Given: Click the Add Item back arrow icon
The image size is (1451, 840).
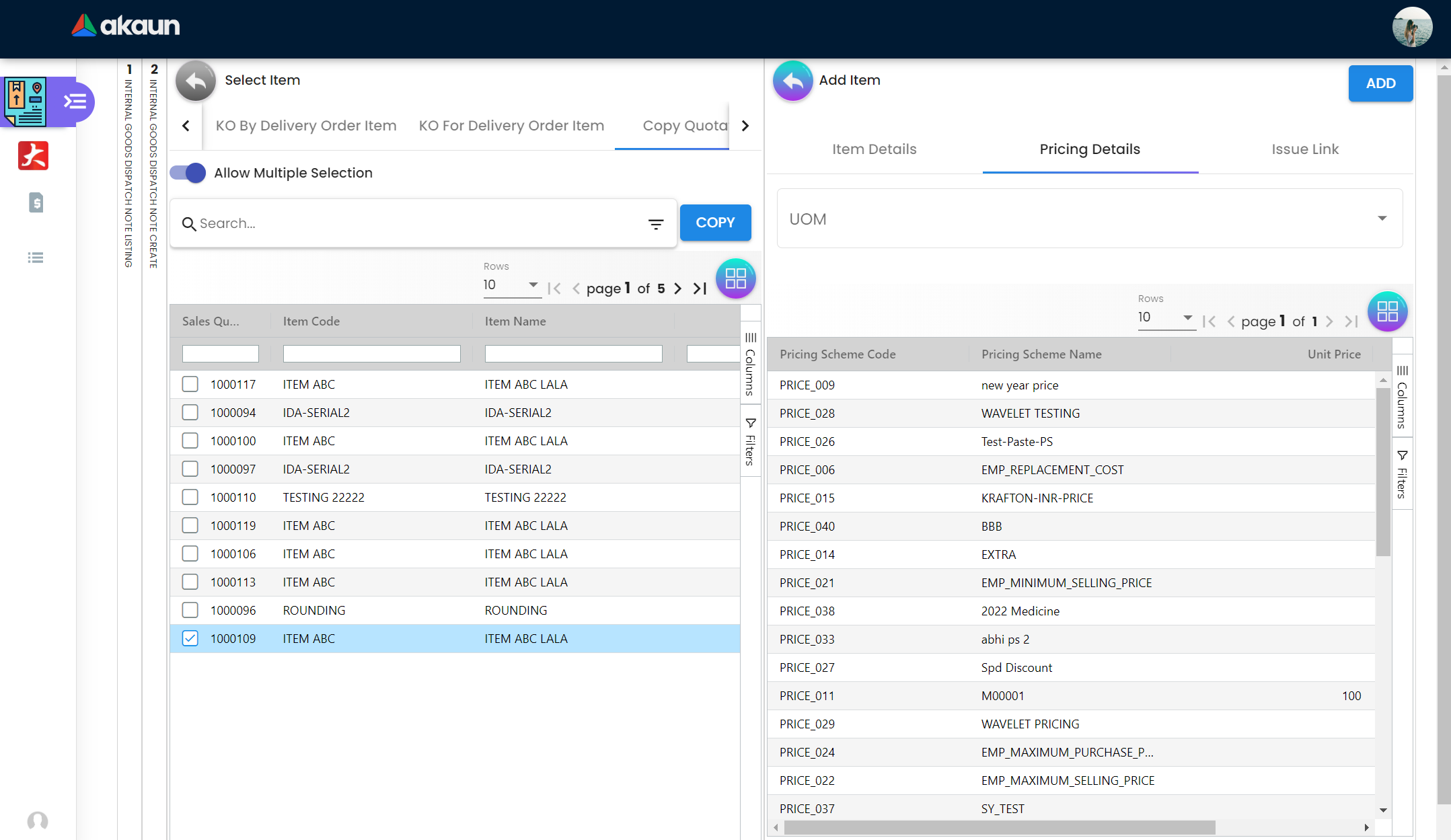Looking at the screenshot, I should point(792,81).
